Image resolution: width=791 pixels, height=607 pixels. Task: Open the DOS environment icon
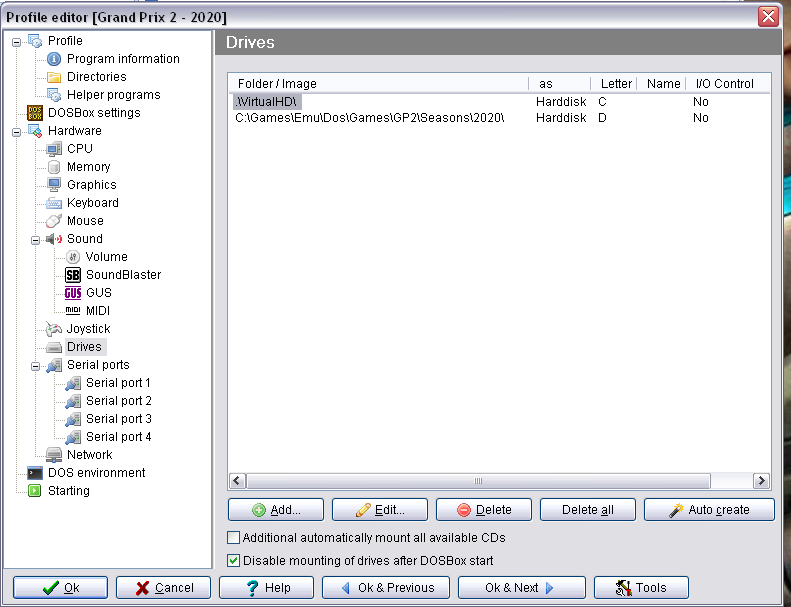(x=35, y=473)
